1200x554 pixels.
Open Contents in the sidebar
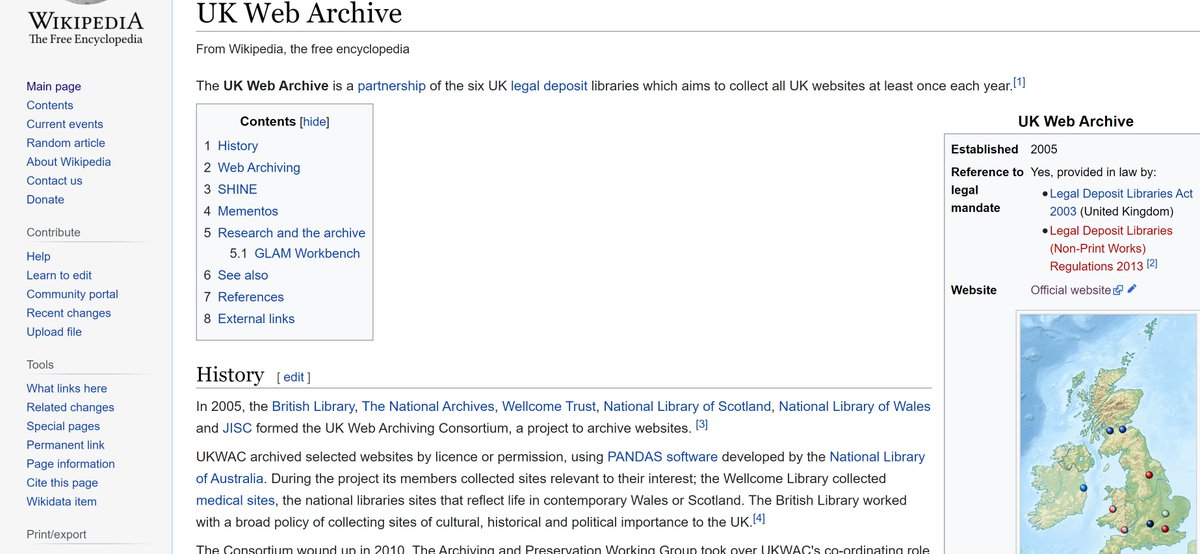(50, 105)
